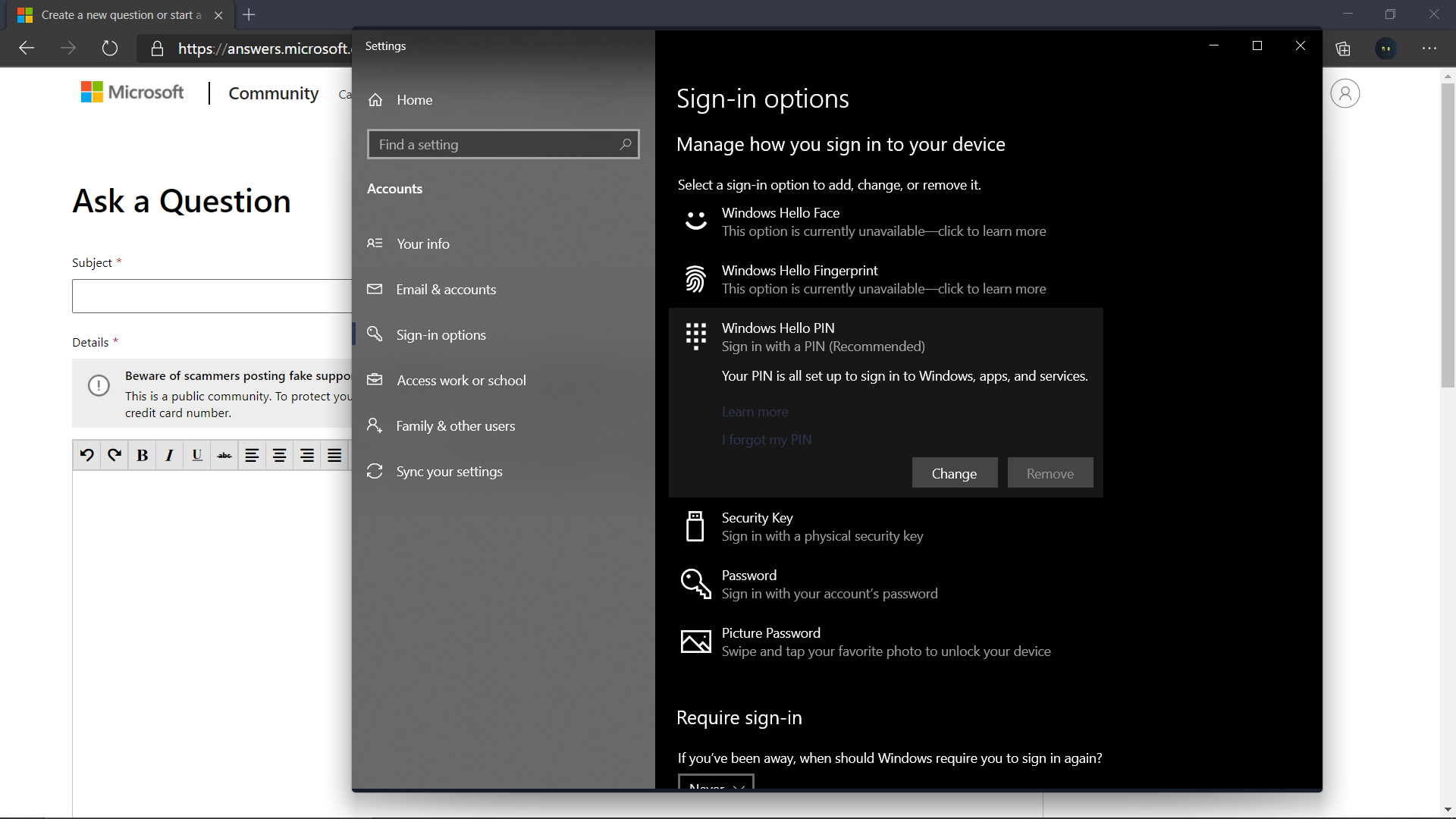
Task: Click the scam warning exclamation icon
Action: point(99,385)
